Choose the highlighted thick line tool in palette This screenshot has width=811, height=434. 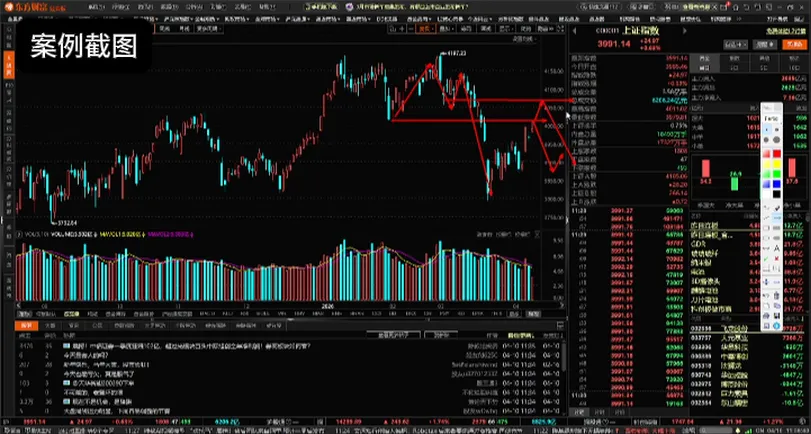click(x=777, y=218)
